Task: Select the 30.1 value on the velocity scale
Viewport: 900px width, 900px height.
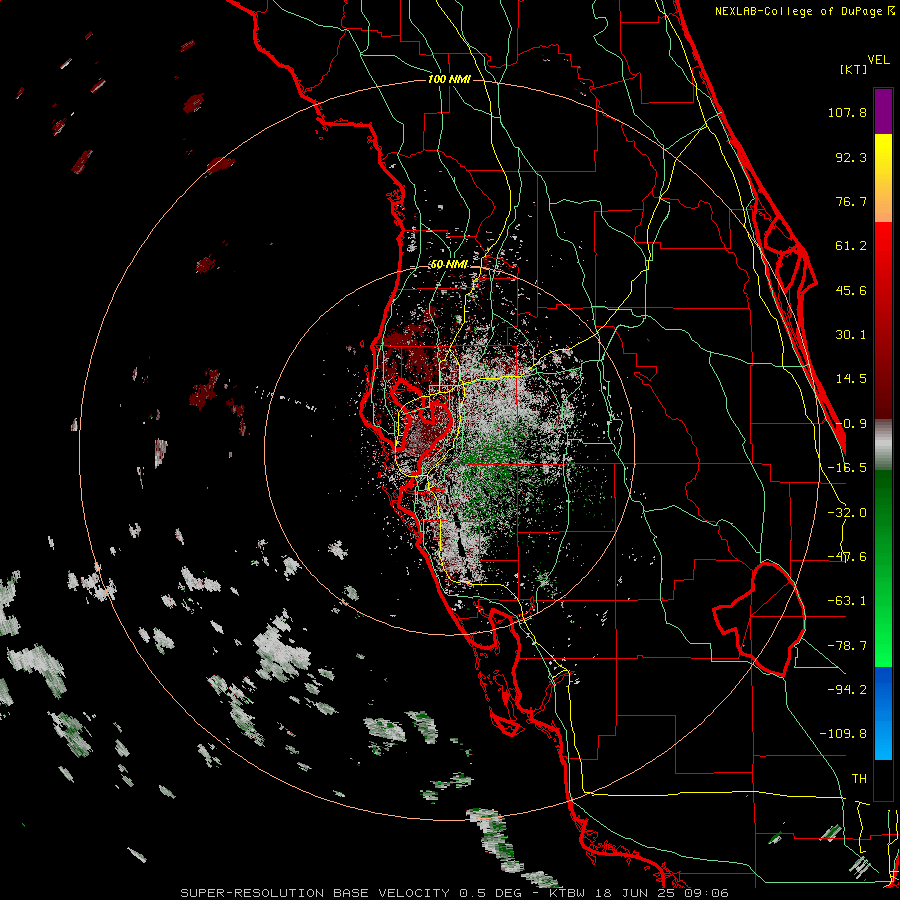Action: pyautogui.click(x=851, y=335)
